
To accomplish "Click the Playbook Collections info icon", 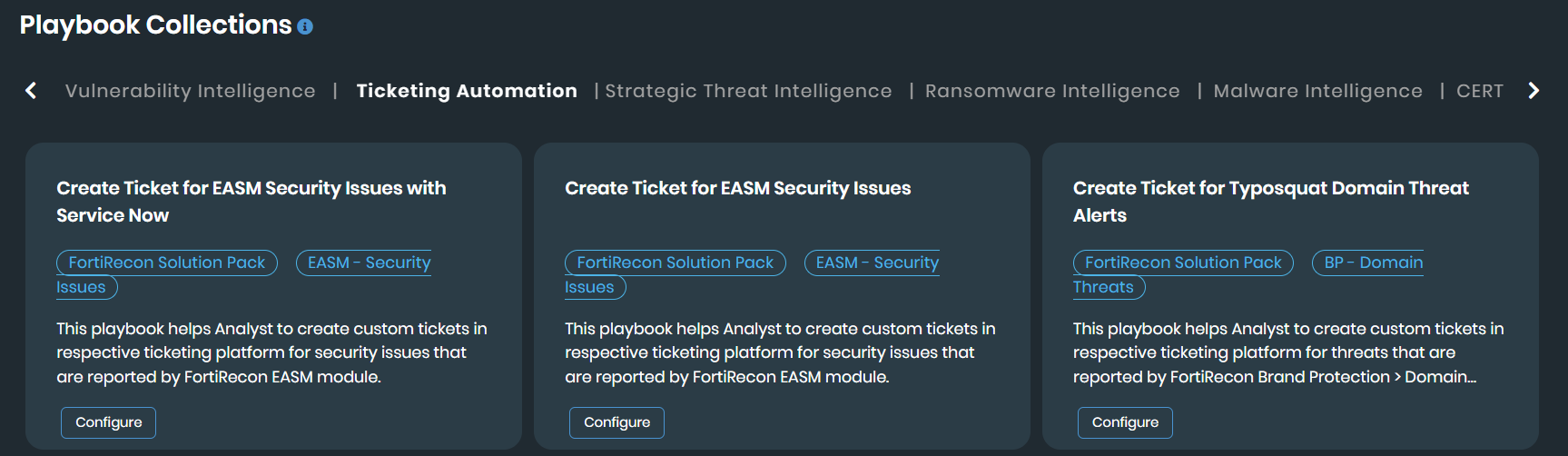I will tap(305, 27).
